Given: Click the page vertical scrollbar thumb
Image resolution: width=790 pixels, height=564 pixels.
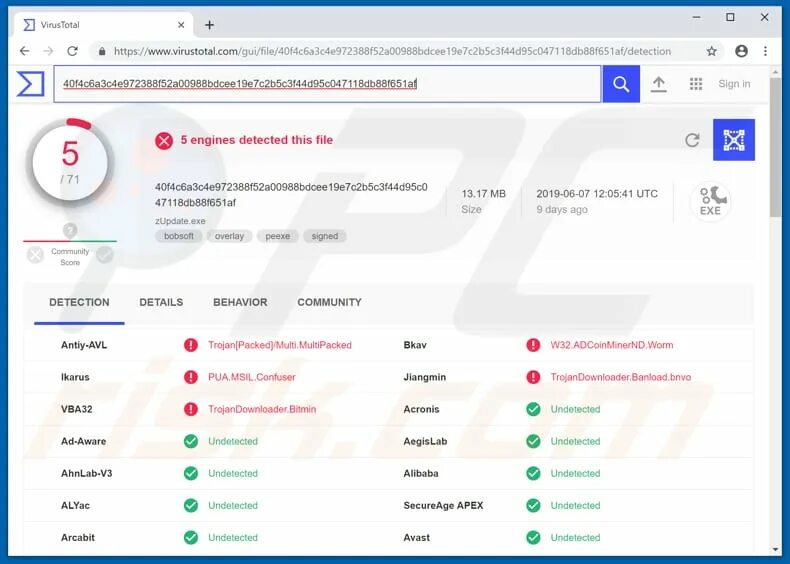Looking at the screenshot, I should (x=775, y=147).
